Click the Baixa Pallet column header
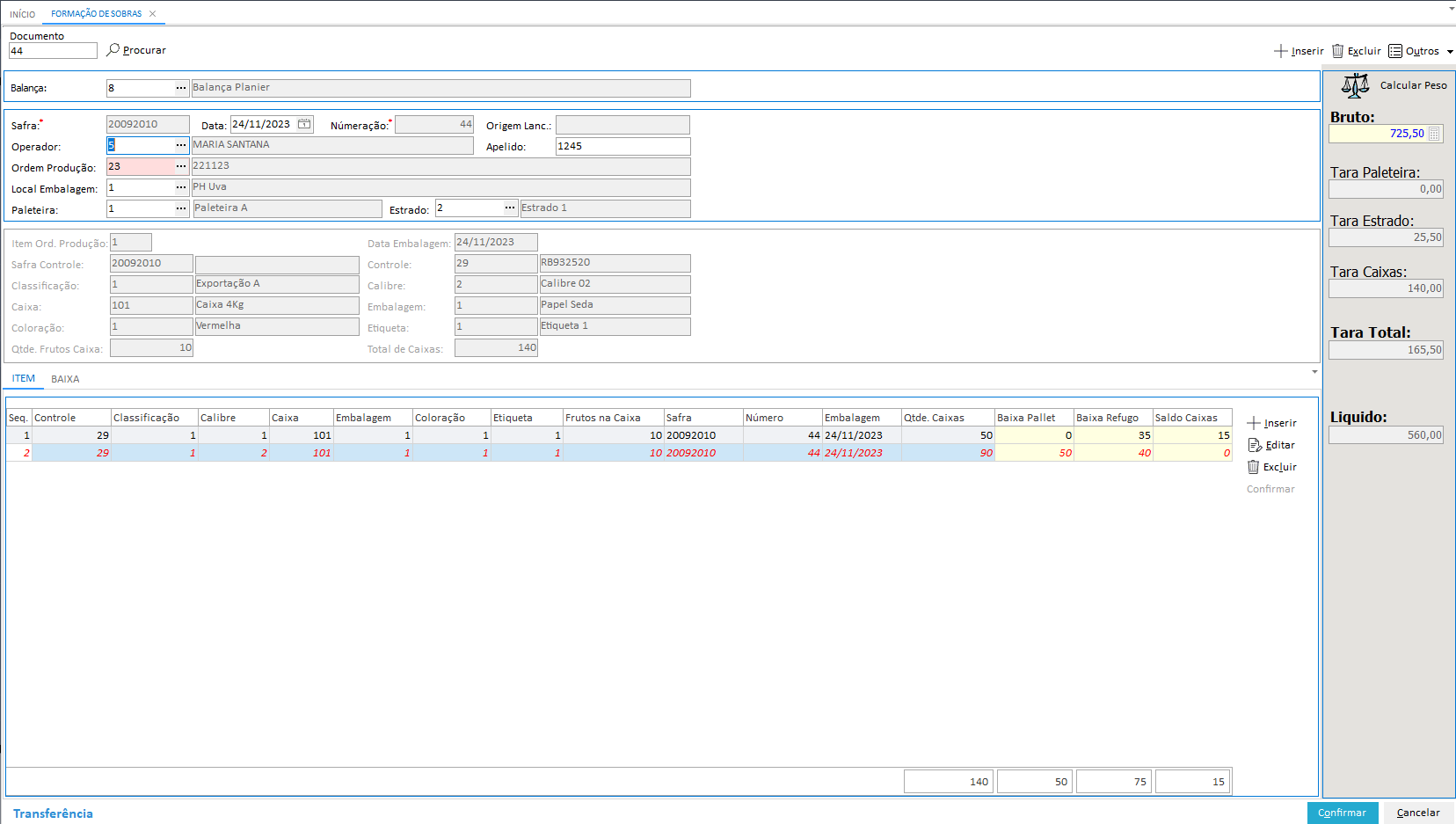1456x824 pixels. (x=1034, y=418)
